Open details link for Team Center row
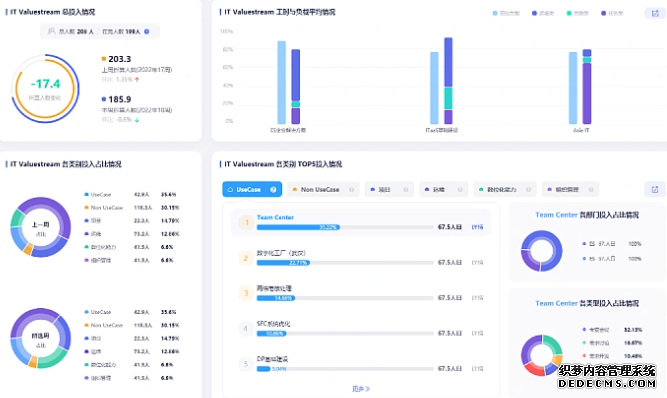Viewport: 667px width, 398px height. [x=477, y=227]
